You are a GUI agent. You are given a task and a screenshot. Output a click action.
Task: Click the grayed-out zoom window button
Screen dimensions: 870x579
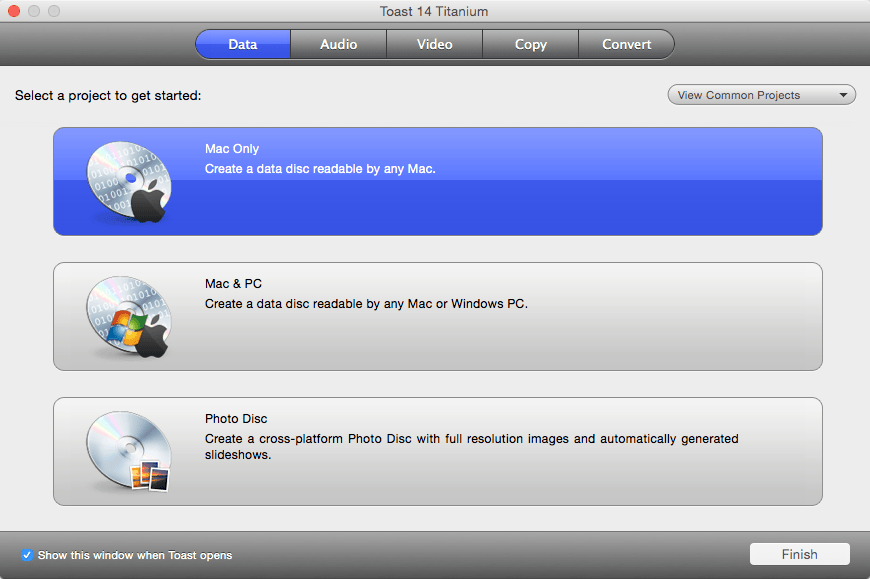pos(54,11)
